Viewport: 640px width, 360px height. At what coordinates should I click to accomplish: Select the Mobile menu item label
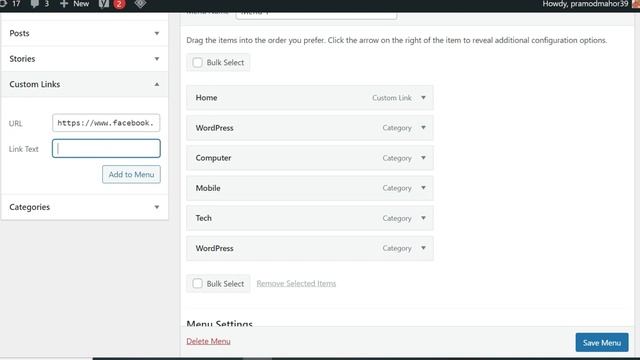[x=208, y=188]
